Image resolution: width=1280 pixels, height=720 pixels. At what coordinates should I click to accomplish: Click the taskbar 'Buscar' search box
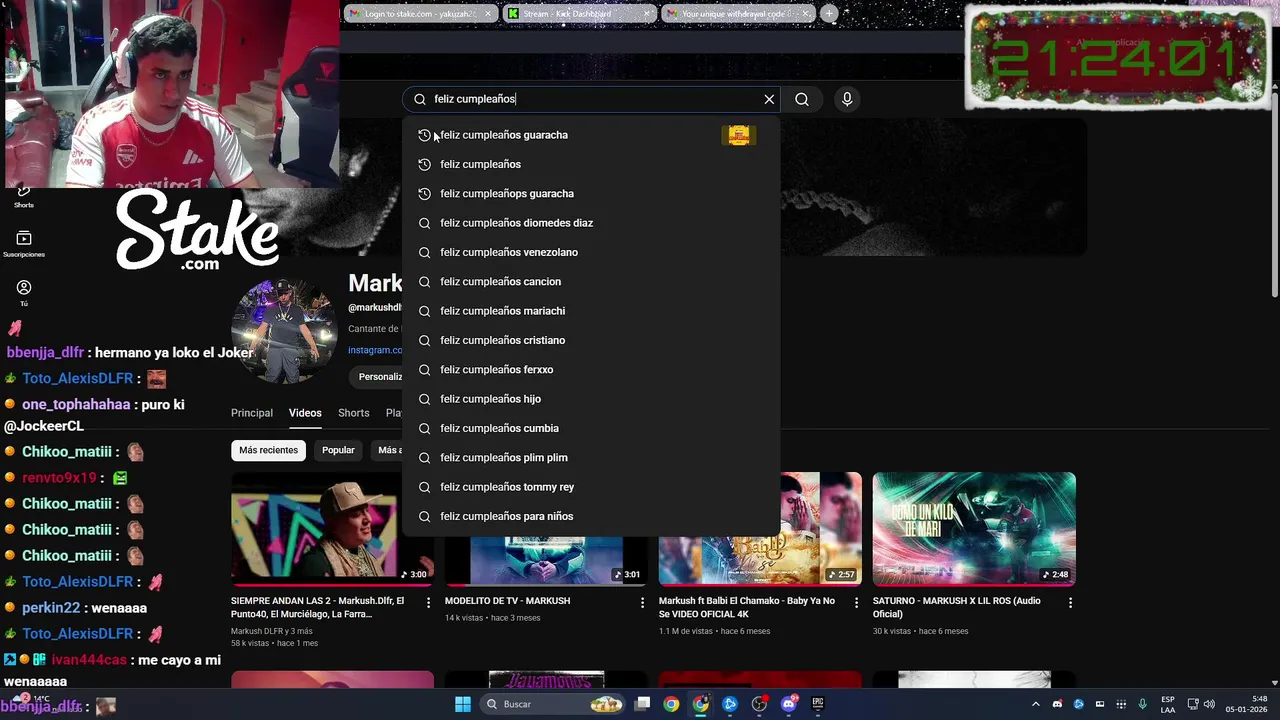coord(553,704)
